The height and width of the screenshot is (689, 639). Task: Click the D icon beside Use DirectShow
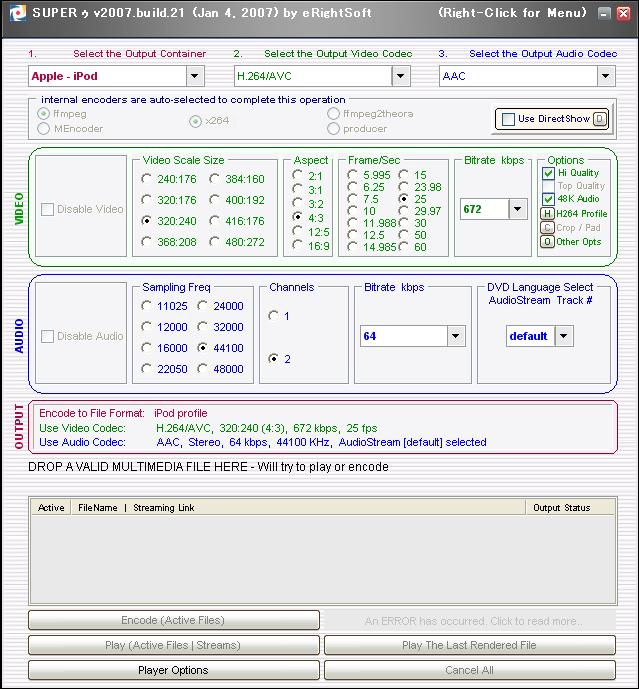point(600,119)
